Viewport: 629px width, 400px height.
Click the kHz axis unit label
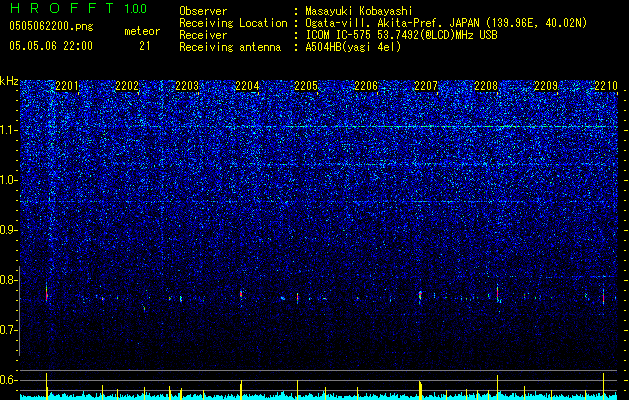[9, 81]
